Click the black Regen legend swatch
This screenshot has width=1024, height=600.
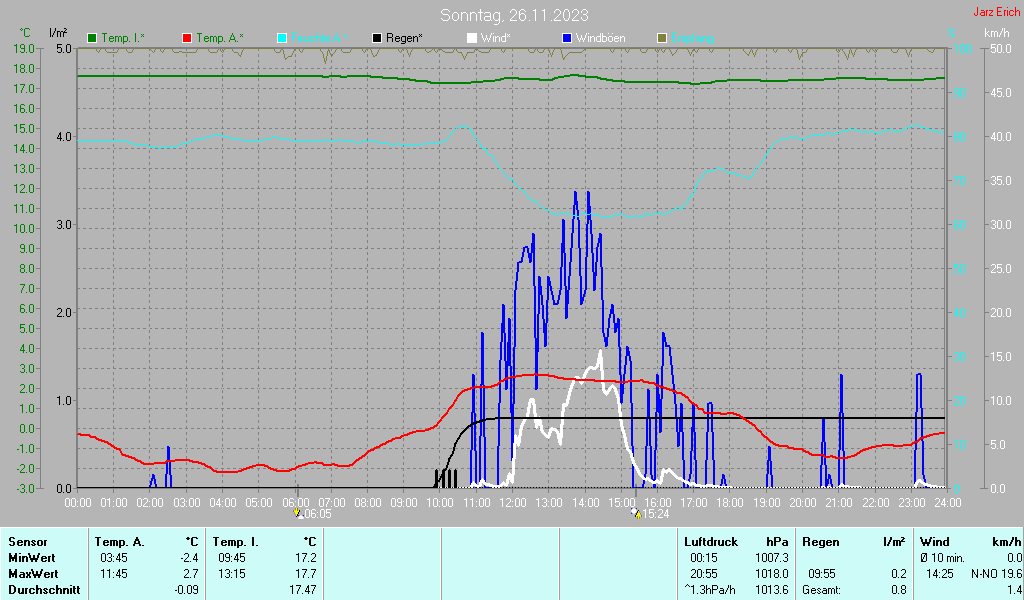coord(377,39)
